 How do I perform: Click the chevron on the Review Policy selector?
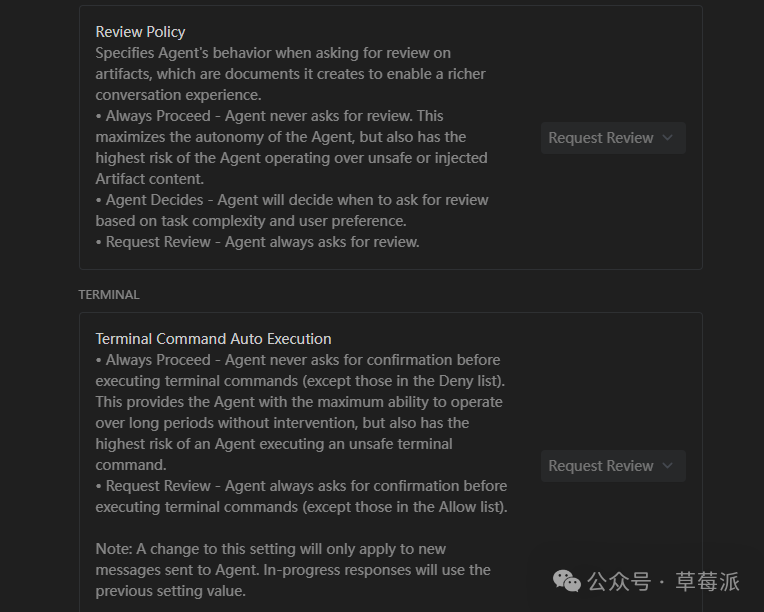click(668, 138)
